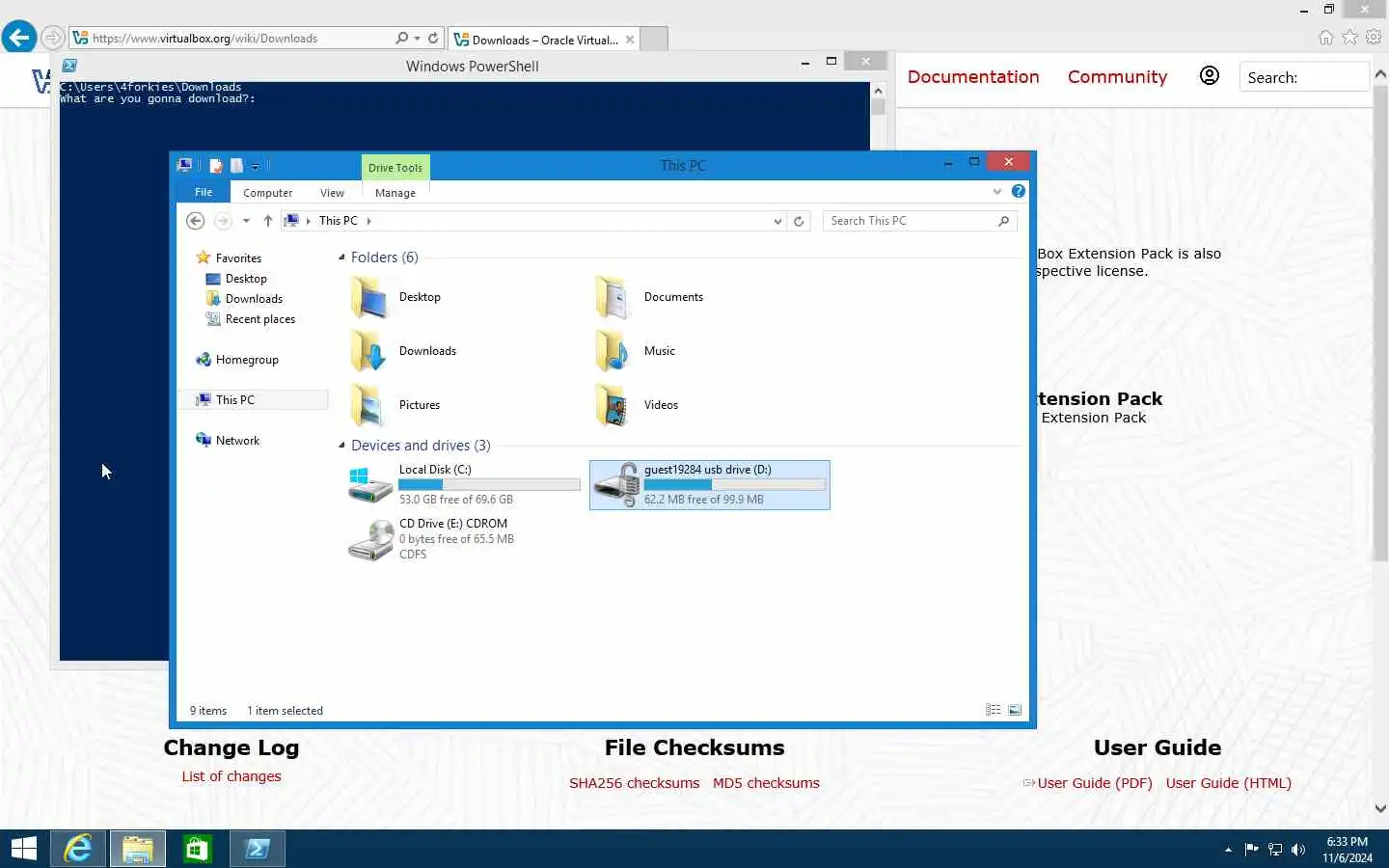Open address bar previous locations dropdown
The height and width of the screenshot is (868, 1389).
[777, 221]
